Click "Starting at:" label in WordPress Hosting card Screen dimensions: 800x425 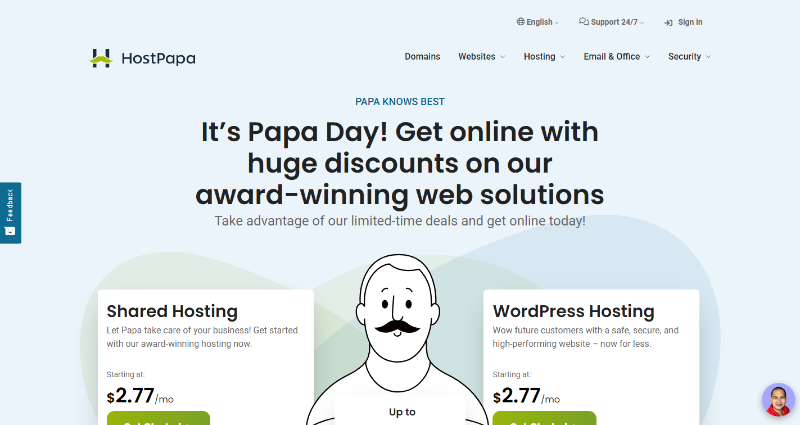pyautogui.click(x=512, y=374)
